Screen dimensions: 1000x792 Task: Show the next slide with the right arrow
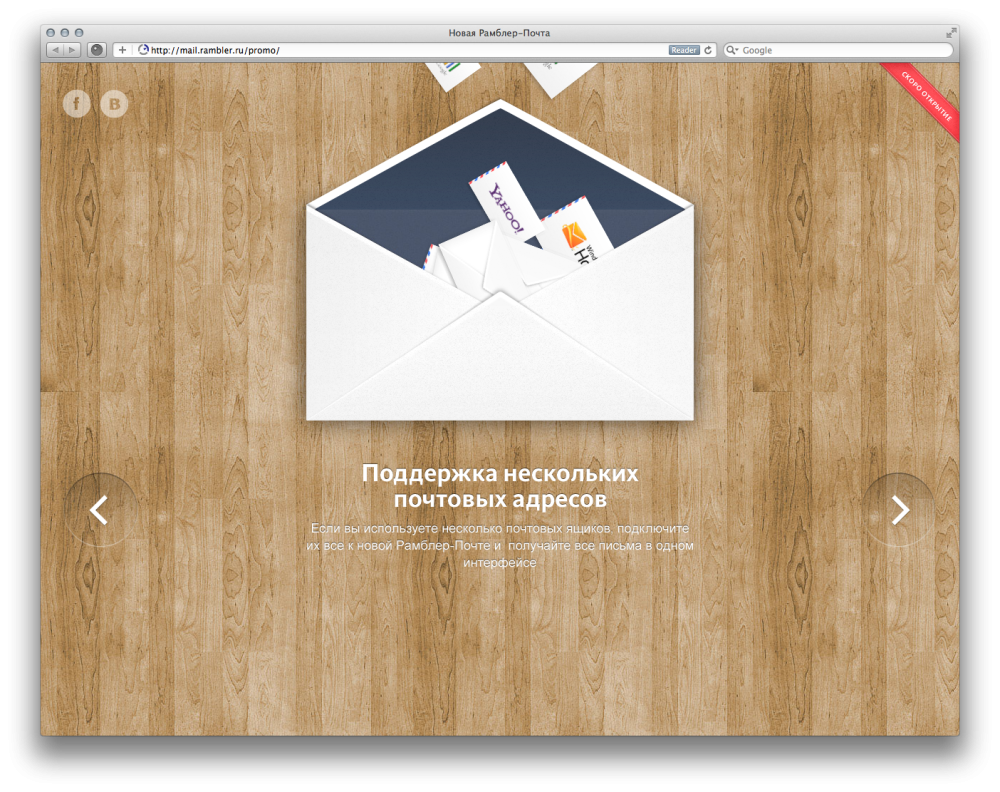tap(899, 510)
